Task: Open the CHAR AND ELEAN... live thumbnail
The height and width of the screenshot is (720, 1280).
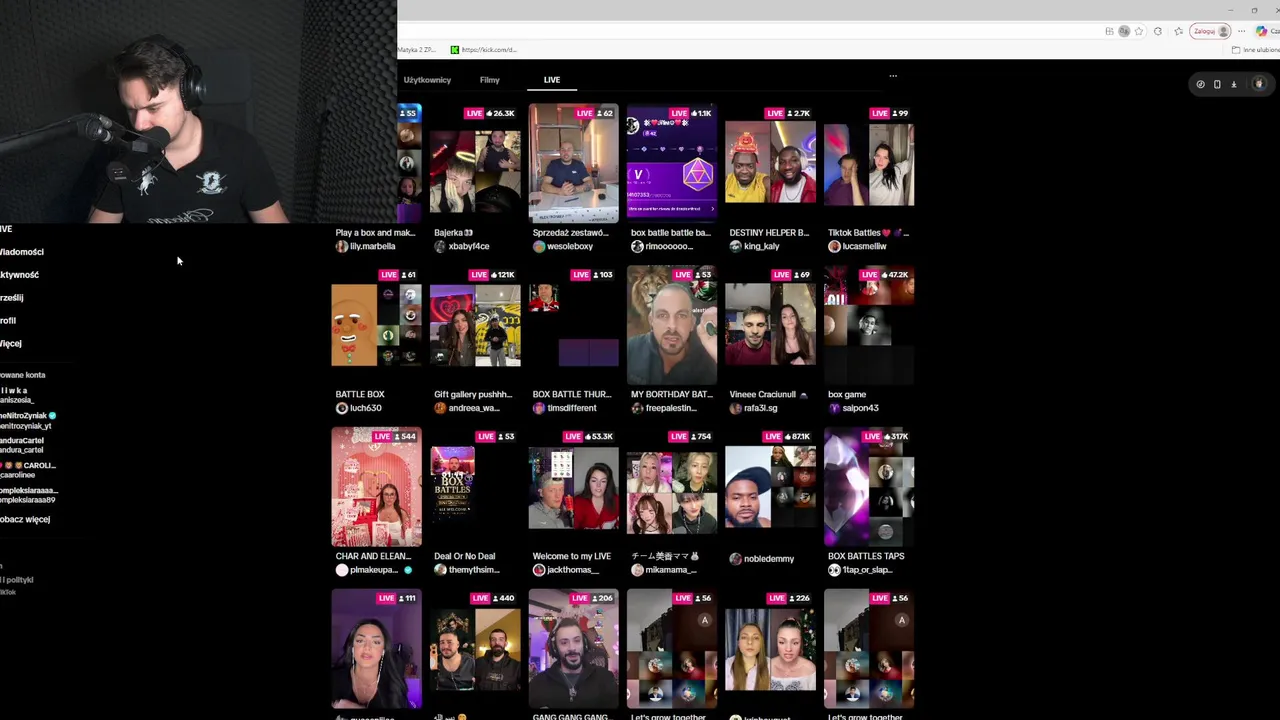Action: (x=376, y=488)
